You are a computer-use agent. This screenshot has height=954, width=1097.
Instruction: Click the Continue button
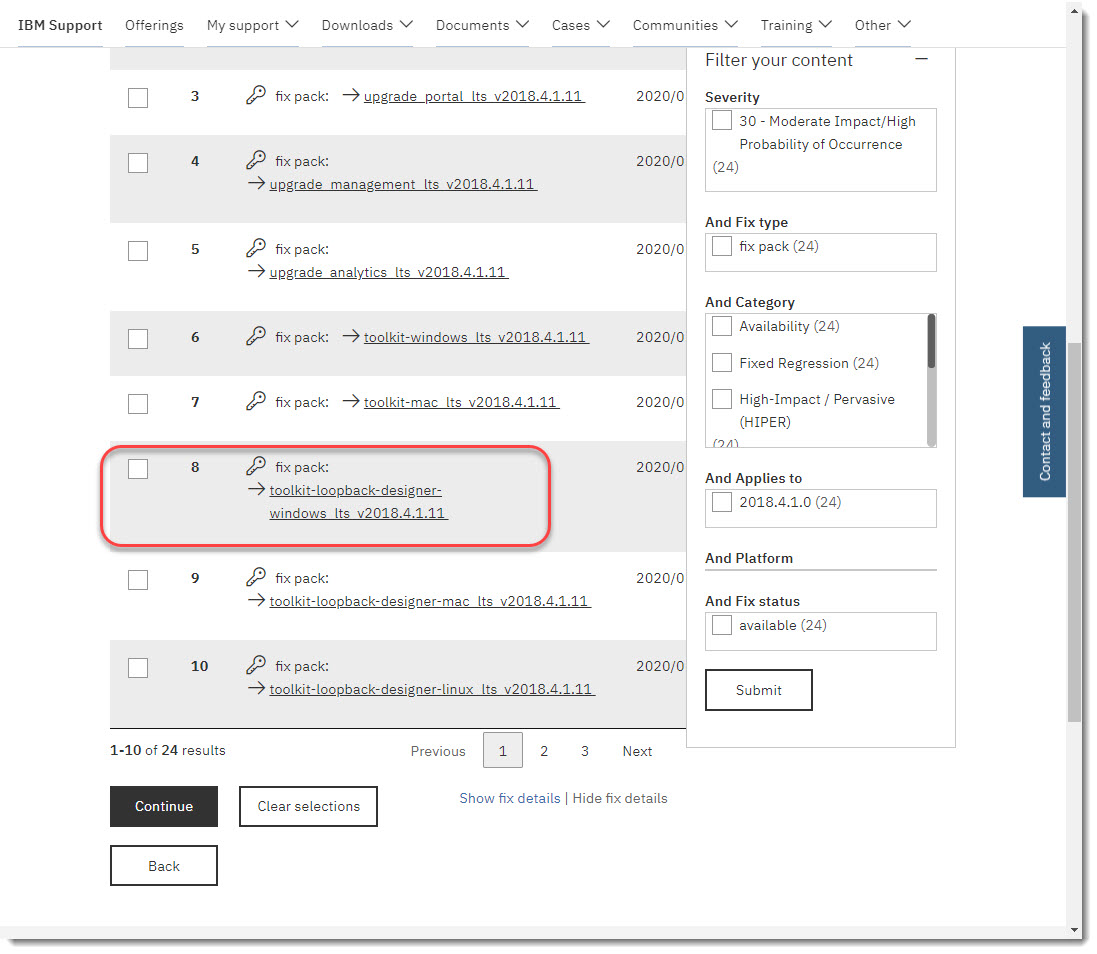pyautogui.click(x=163, y=806)
